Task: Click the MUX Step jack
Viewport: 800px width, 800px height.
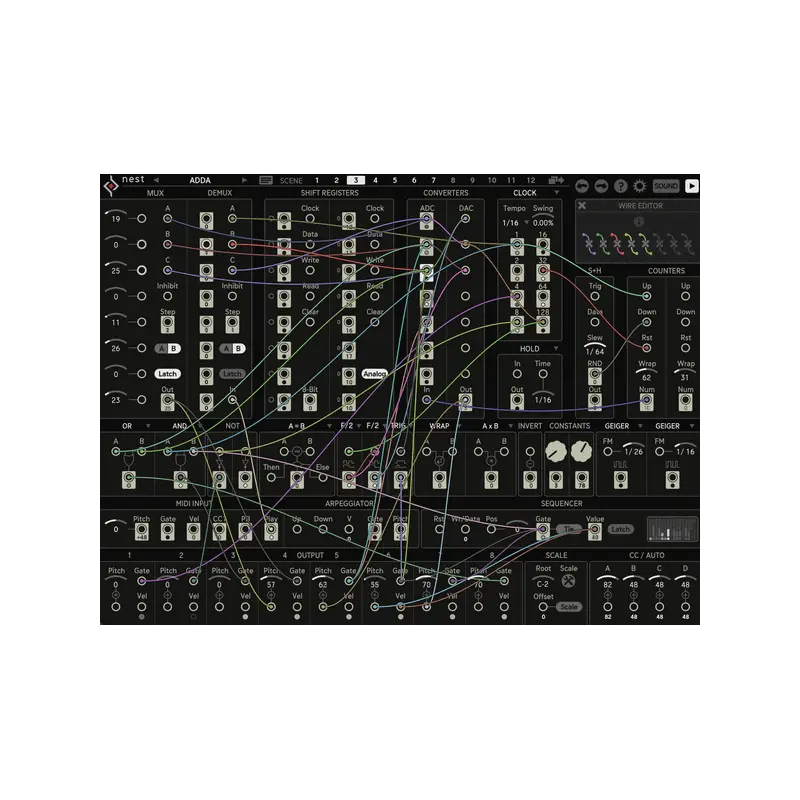Action: pyautogui.click(x=167, y=324)
